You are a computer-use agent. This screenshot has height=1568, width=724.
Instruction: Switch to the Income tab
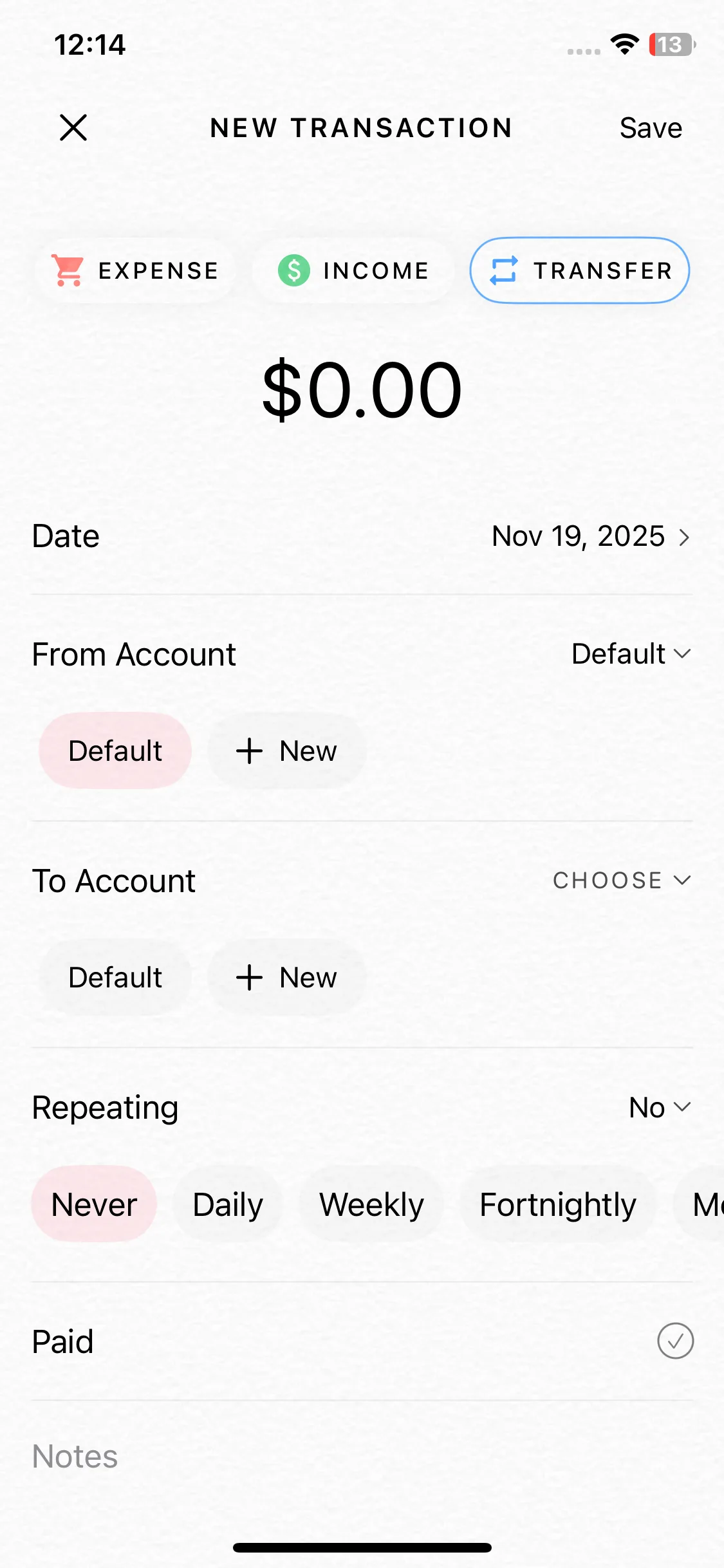(x=354, y=270)
